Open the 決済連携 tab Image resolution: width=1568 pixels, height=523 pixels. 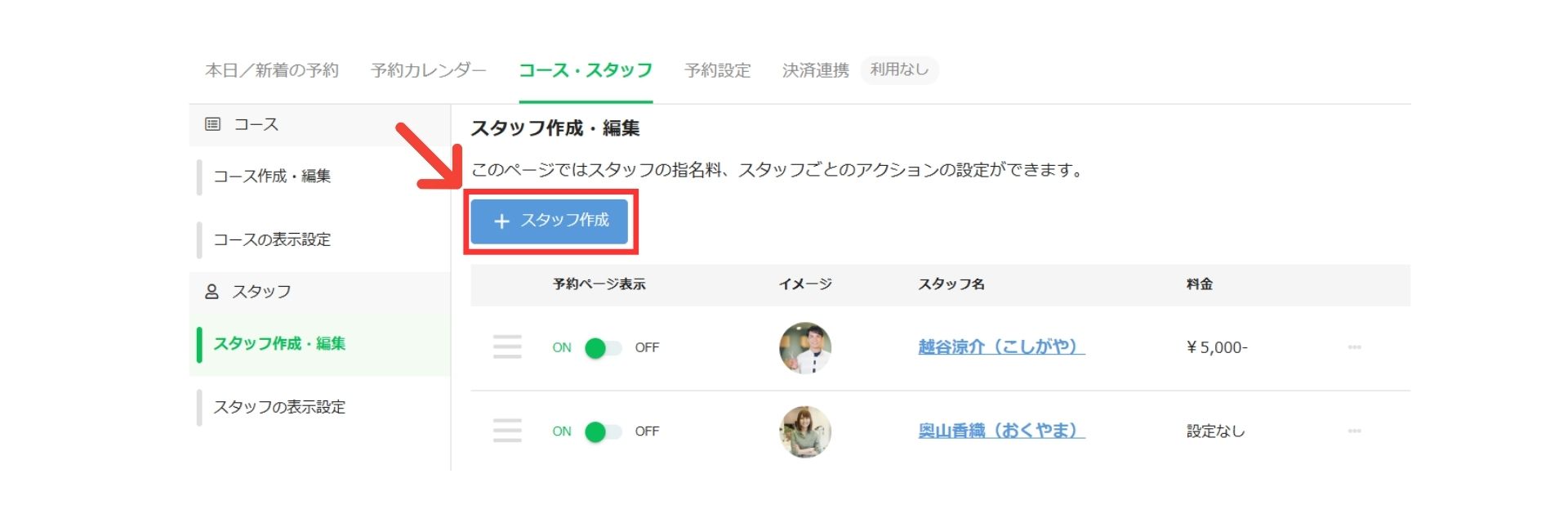(x=815, y=70)
